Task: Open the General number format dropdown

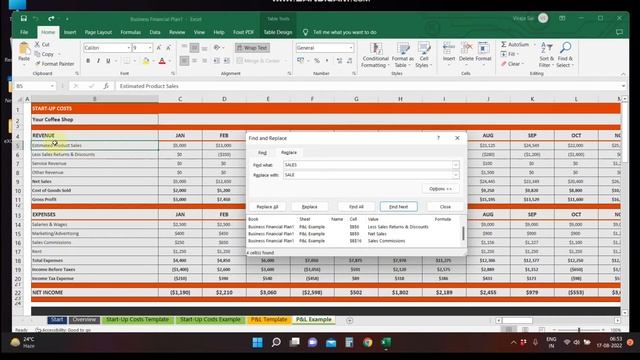Action: (351, 48)
